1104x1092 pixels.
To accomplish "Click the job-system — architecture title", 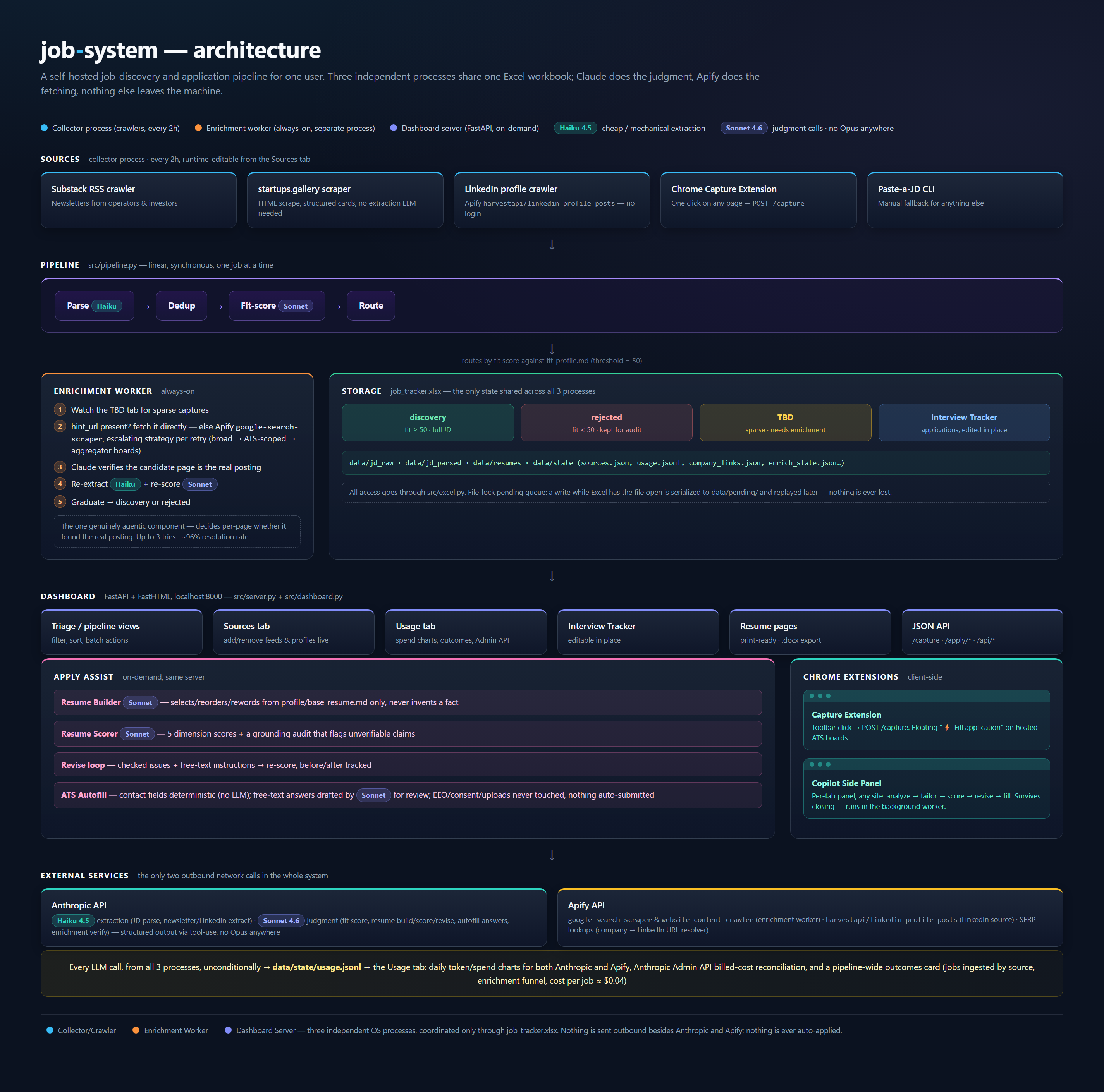I will pyautogui.click(x=181, y=50).
